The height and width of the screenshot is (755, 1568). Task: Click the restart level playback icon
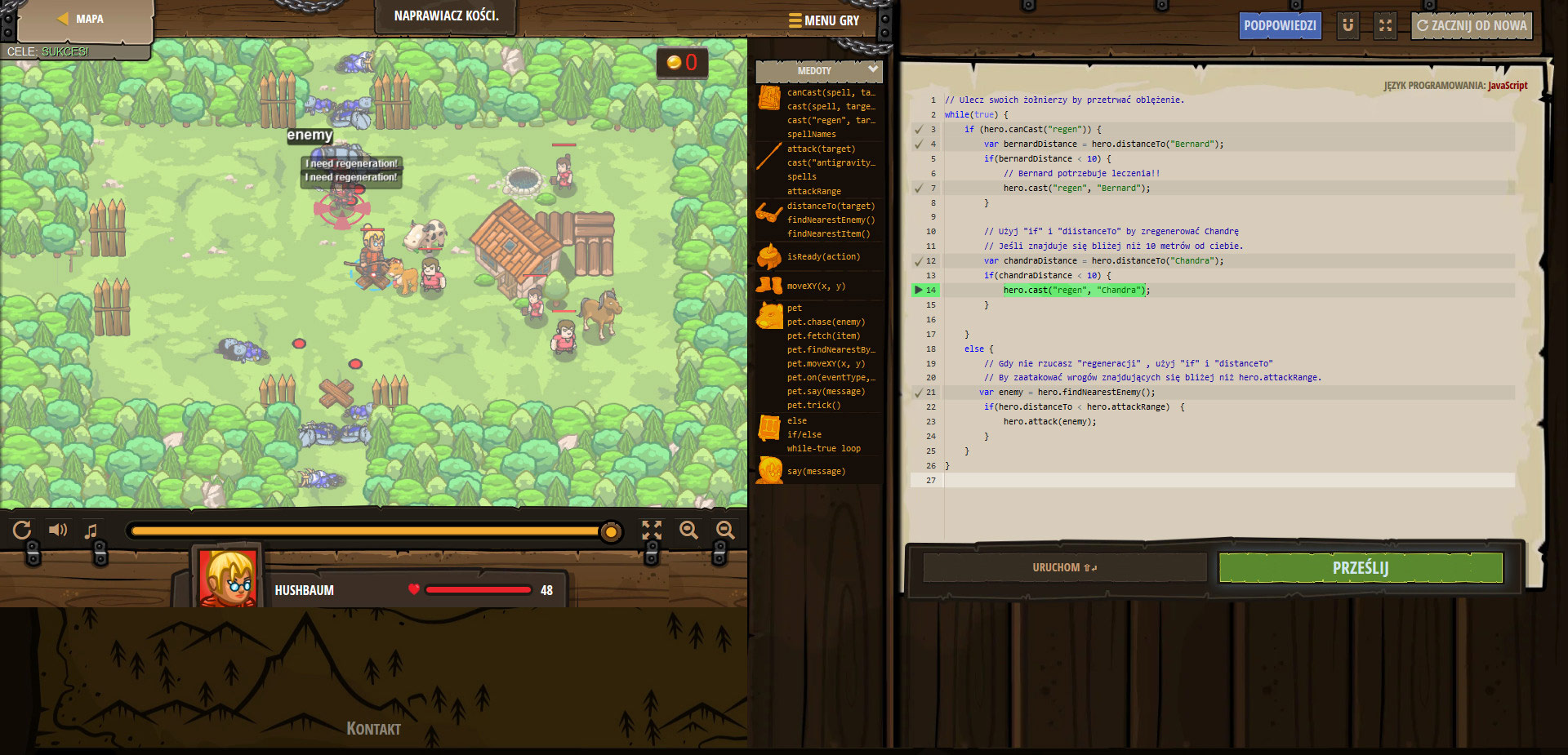point(22,531)
